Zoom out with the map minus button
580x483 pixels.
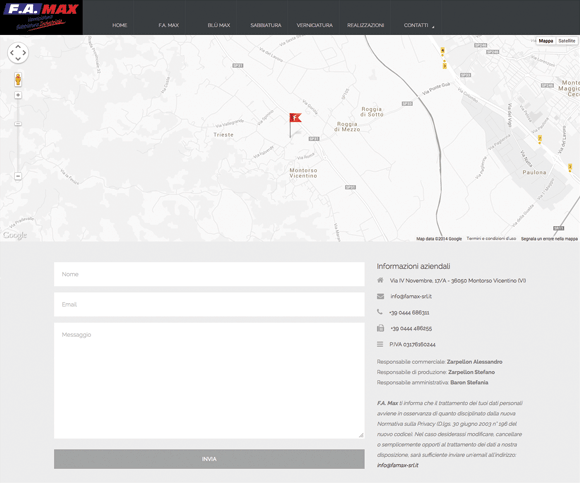[x=18, y=176]
